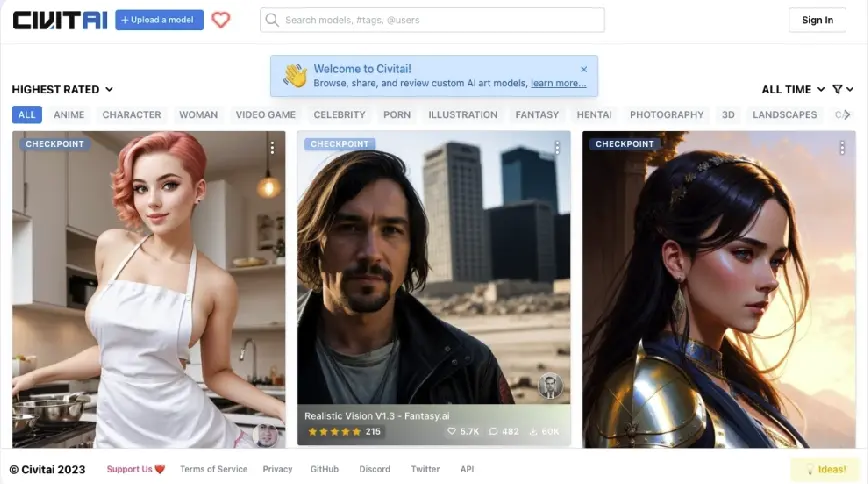Screen dimensions: 868x484
Task: Click the Sign In button
Action: (817, 20)
